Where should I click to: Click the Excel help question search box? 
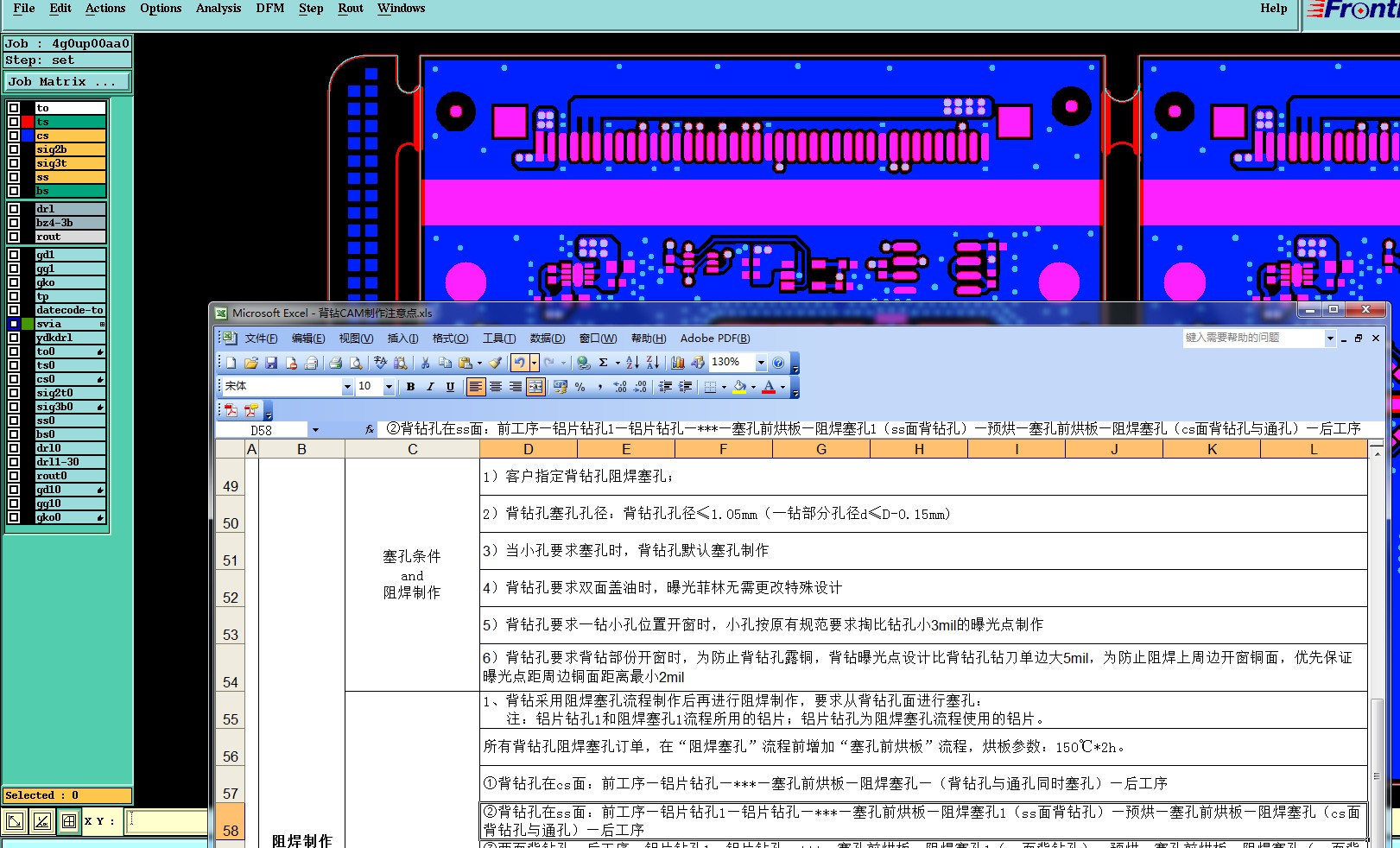point(1253,338)
